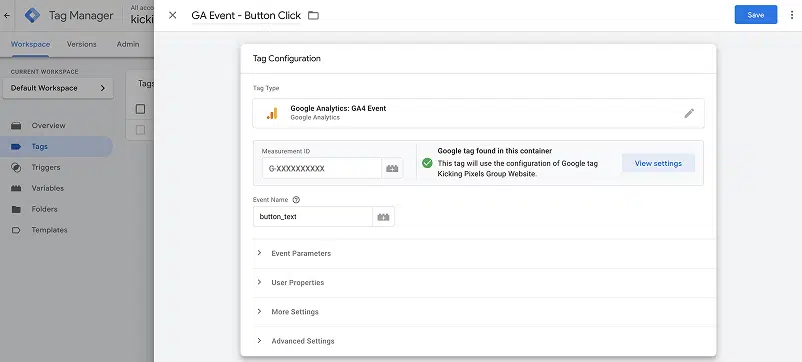Open Templates in the sidebar

pos(57,230)
